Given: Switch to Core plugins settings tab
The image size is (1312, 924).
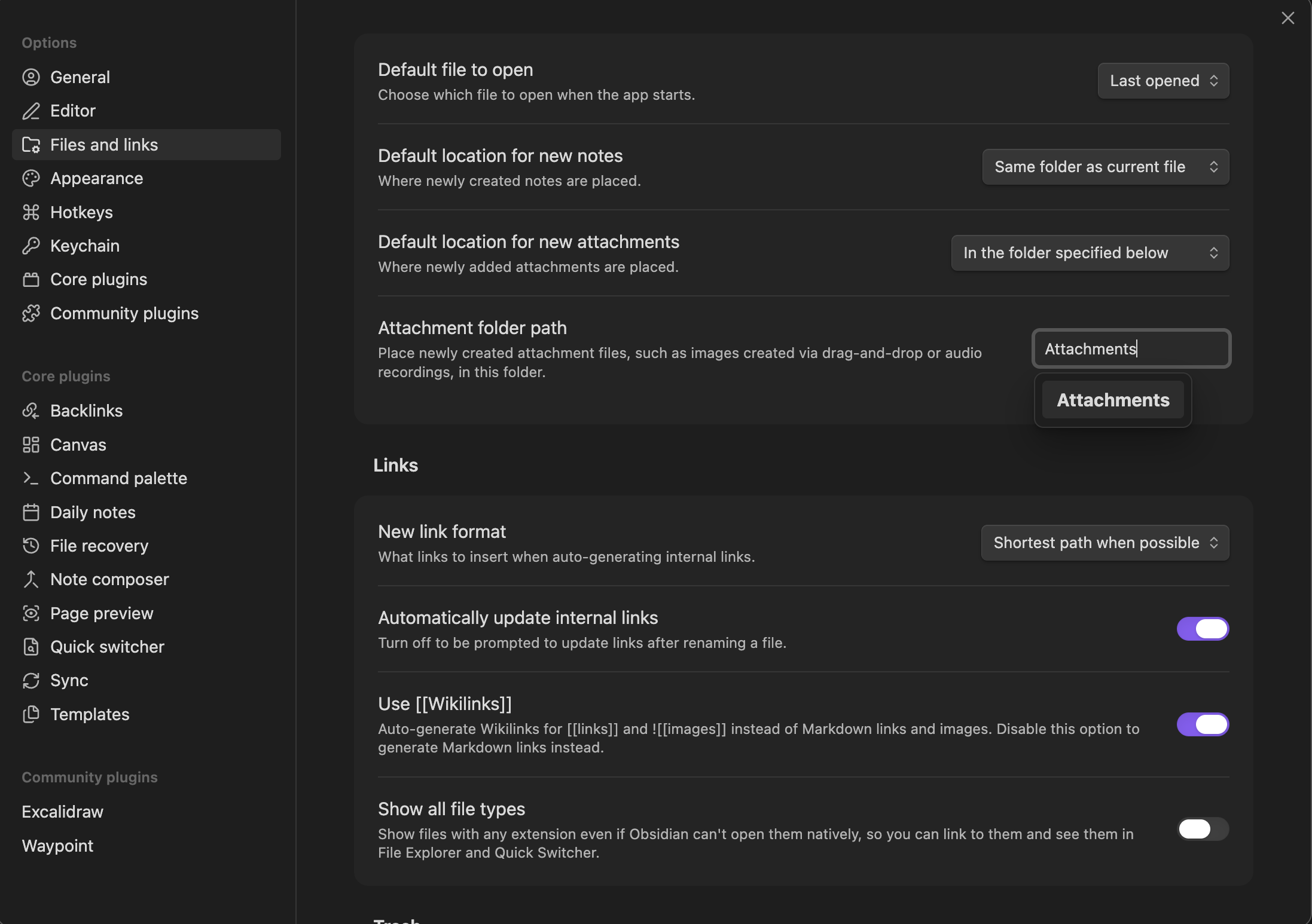Looking at the screenshot, I should tap(99, 279).
